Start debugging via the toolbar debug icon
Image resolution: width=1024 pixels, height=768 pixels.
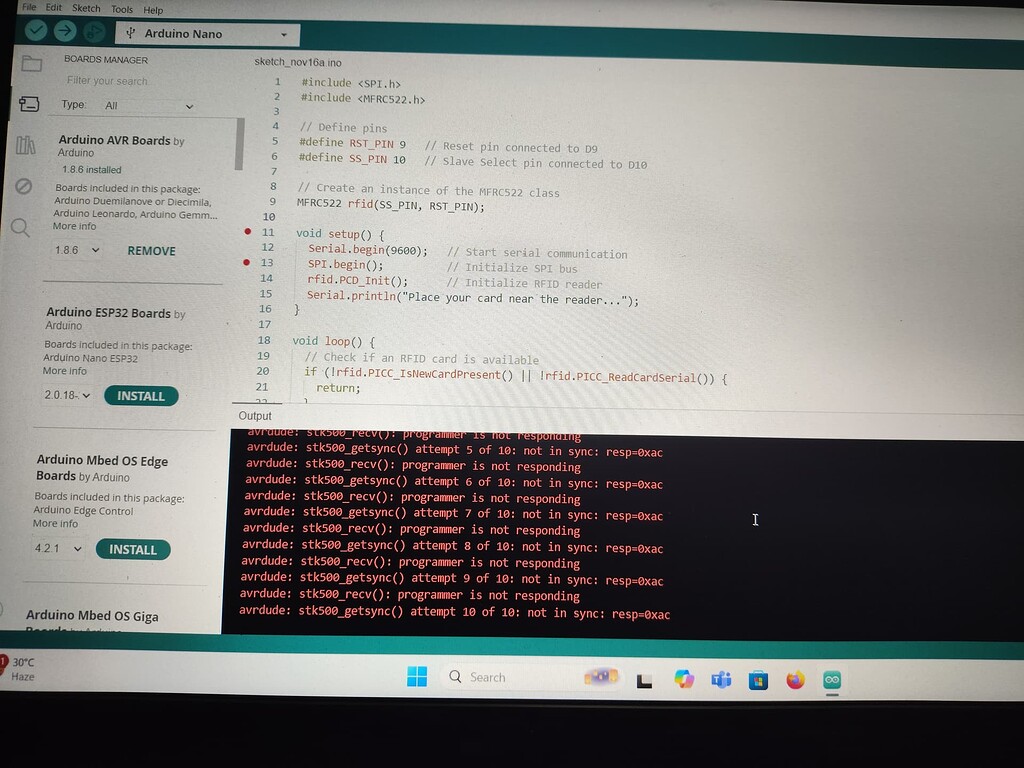(94, 31)
